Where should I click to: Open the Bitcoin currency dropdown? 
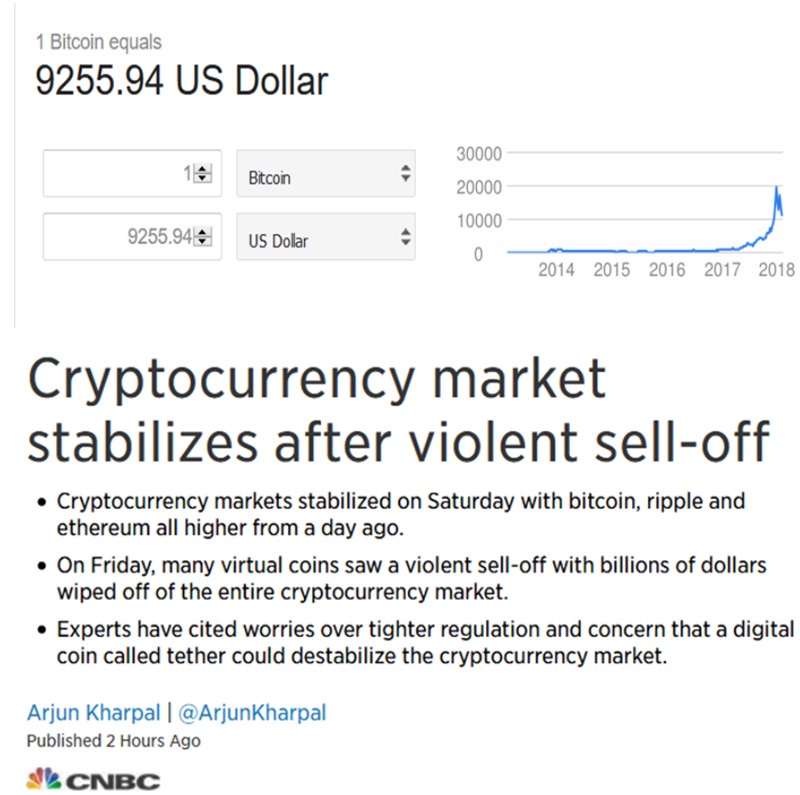pyautogui.click(x=326, y=173)
